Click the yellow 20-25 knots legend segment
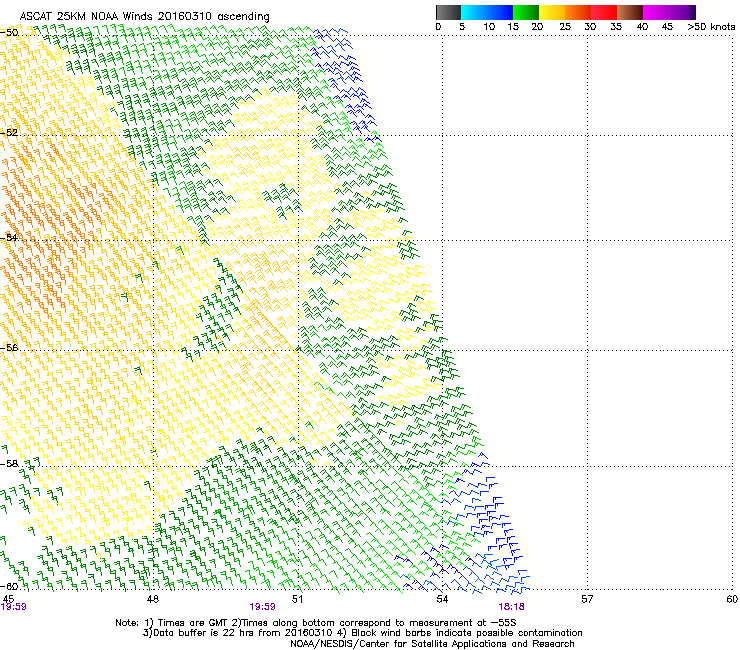This screenshot has height=650, width=740. 552,12
